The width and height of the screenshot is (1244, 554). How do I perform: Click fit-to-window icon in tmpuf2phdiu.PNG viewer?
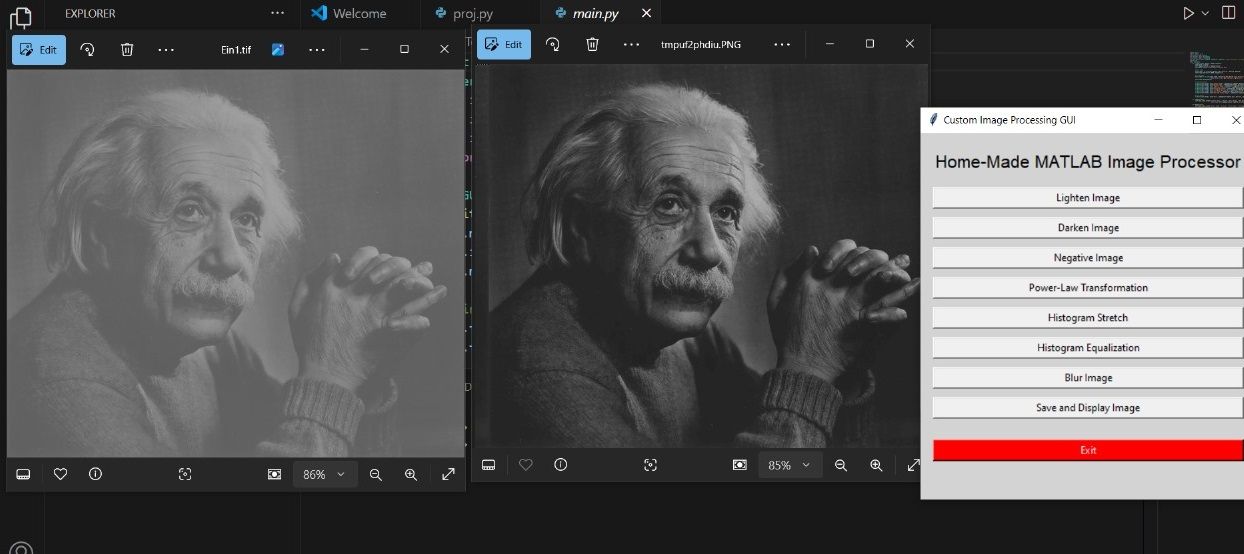click(740, 465)
